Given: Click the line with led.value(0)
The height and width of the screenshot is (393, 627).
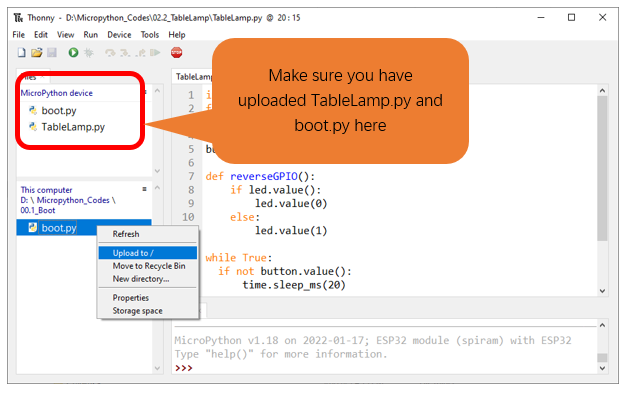Looking at the screenshot, I should coord(291,203).
